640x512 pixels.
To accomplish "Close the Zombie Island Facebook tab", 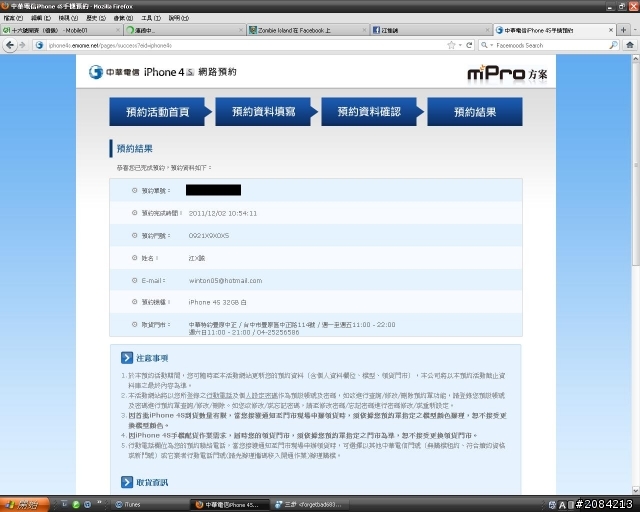I will click(364, 30).
